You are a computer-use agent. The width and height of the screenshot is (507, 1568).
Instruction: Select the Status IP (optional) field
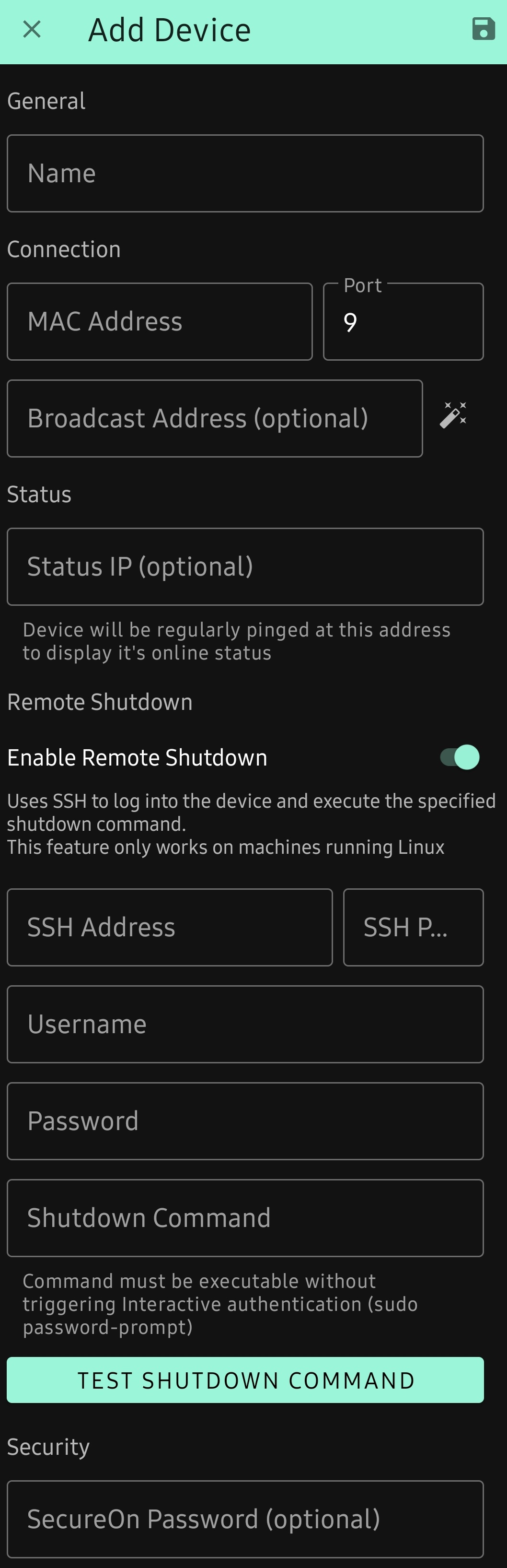[245, 566]
